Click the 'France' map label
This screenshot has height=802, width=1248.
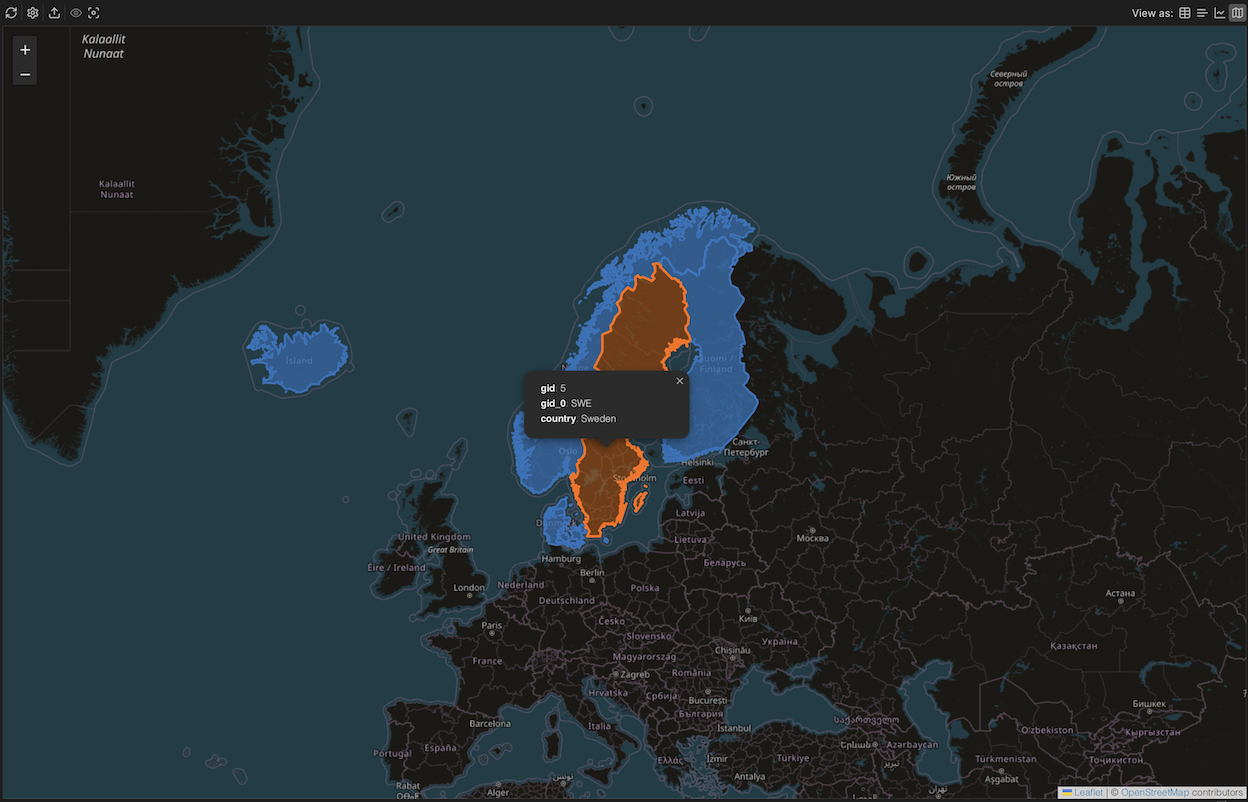(487, 661)
